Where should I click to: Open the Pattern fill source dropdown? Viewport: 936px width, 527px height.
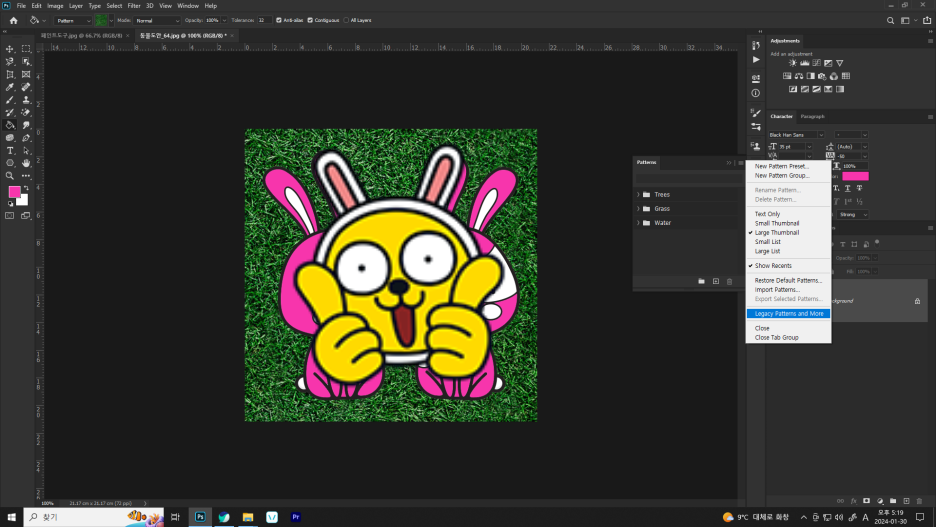point(73,20)
